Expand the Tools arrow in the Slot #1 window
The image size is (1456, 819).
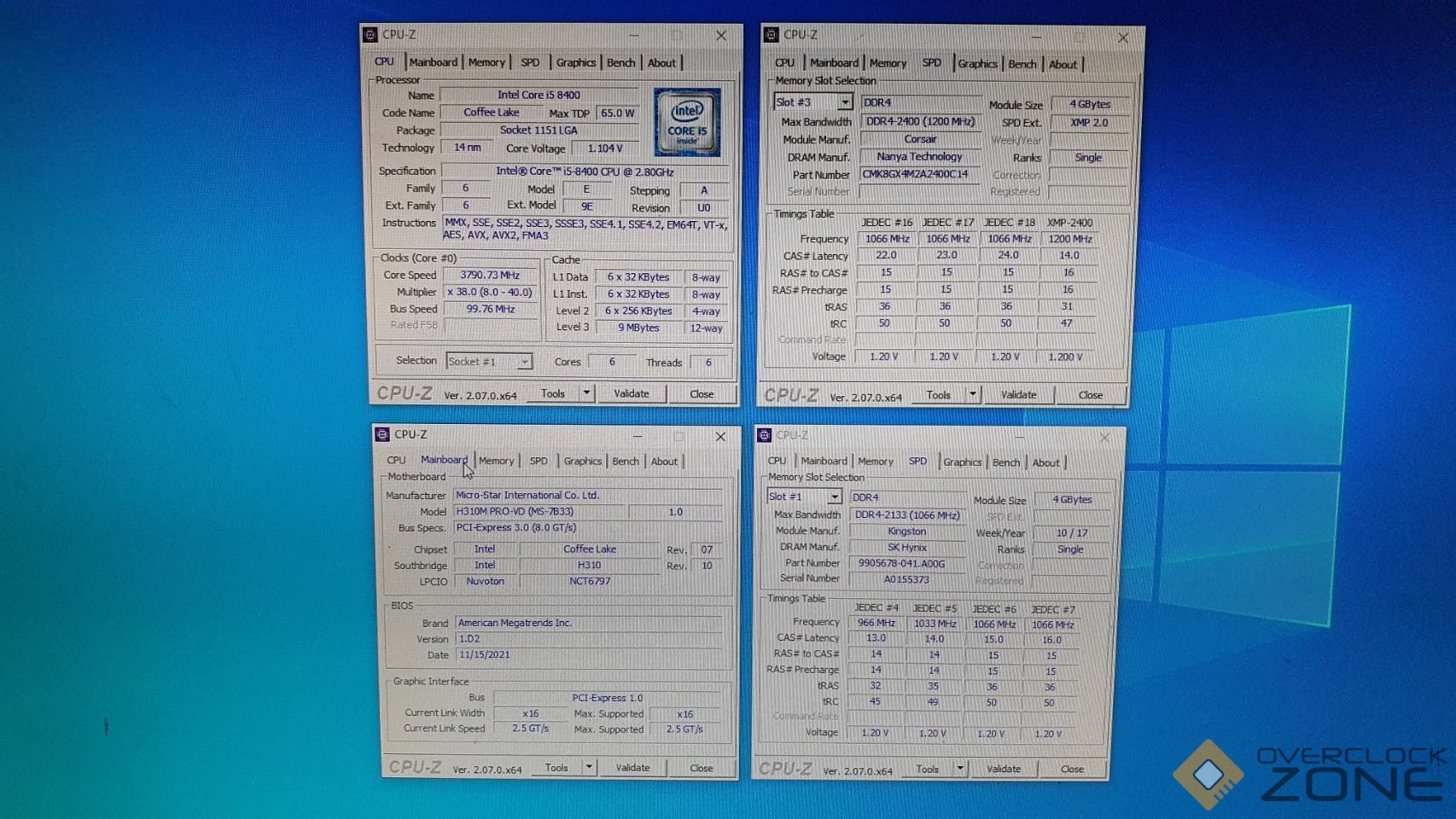960,769
